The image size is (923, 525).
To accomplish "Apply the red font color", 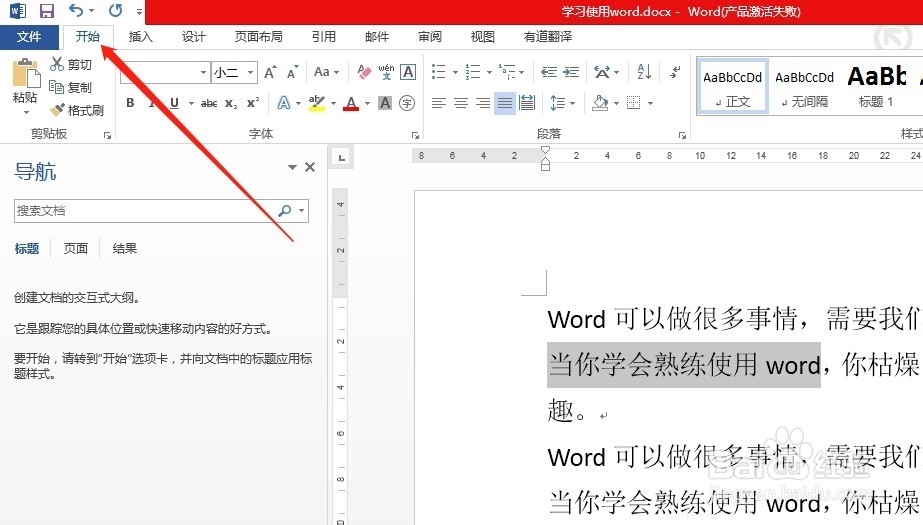I will [x=351, y=104].
